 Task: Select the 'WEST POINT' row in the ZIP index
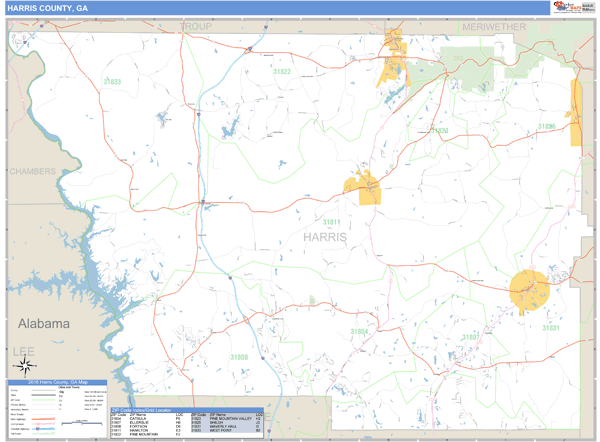(x=227, y=431)
